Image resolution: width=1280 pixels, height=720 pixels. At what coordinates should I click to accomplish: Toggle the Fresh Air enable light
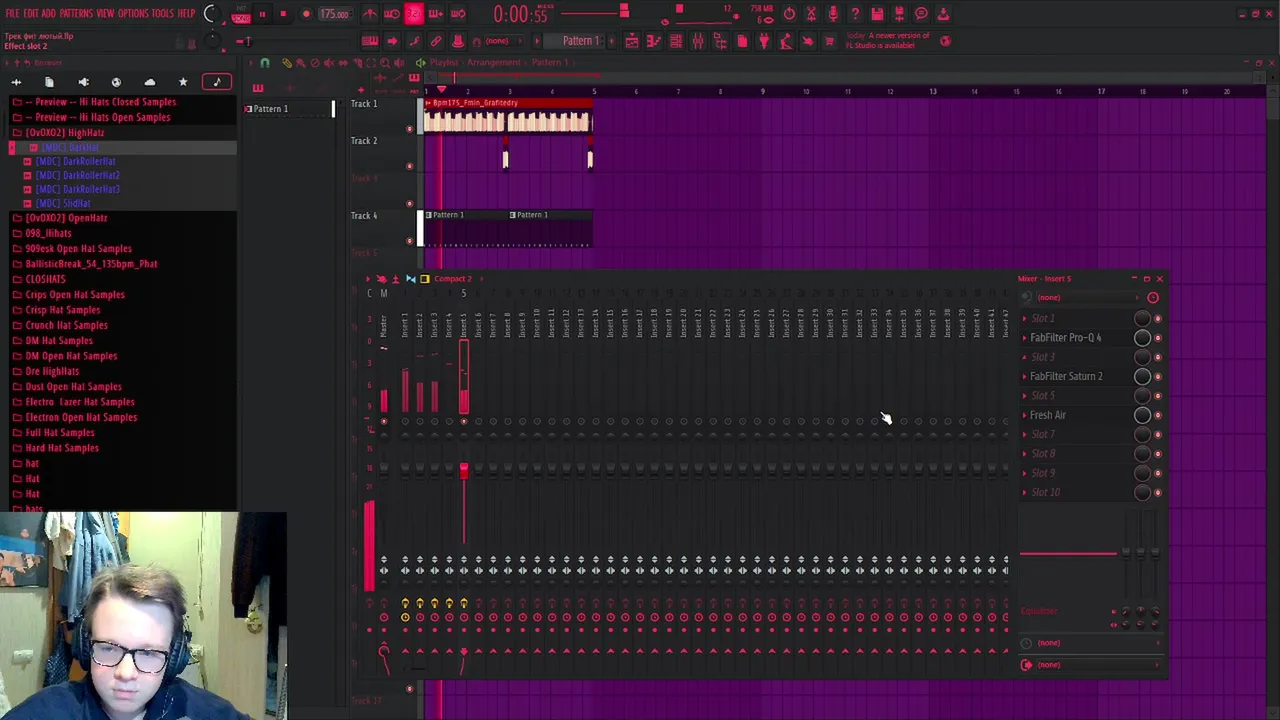coord(1158,415)
